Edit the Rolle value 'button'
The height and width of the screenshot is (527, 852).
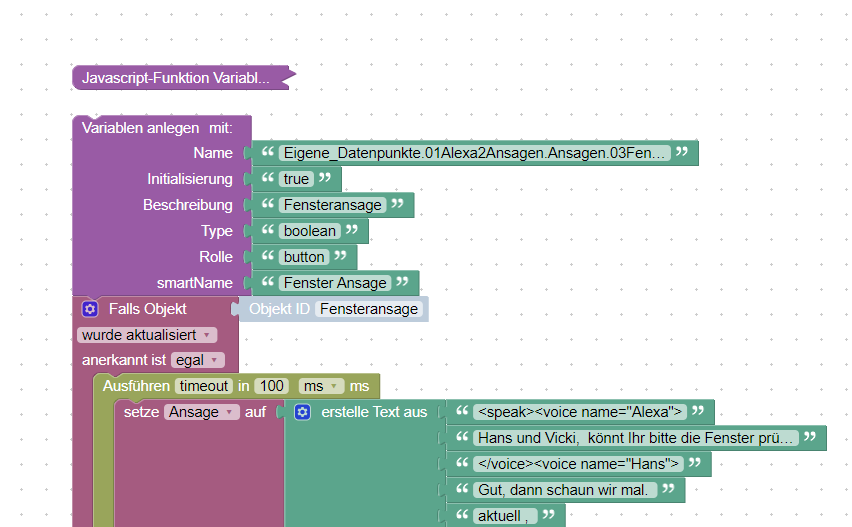tap(304, 257)
